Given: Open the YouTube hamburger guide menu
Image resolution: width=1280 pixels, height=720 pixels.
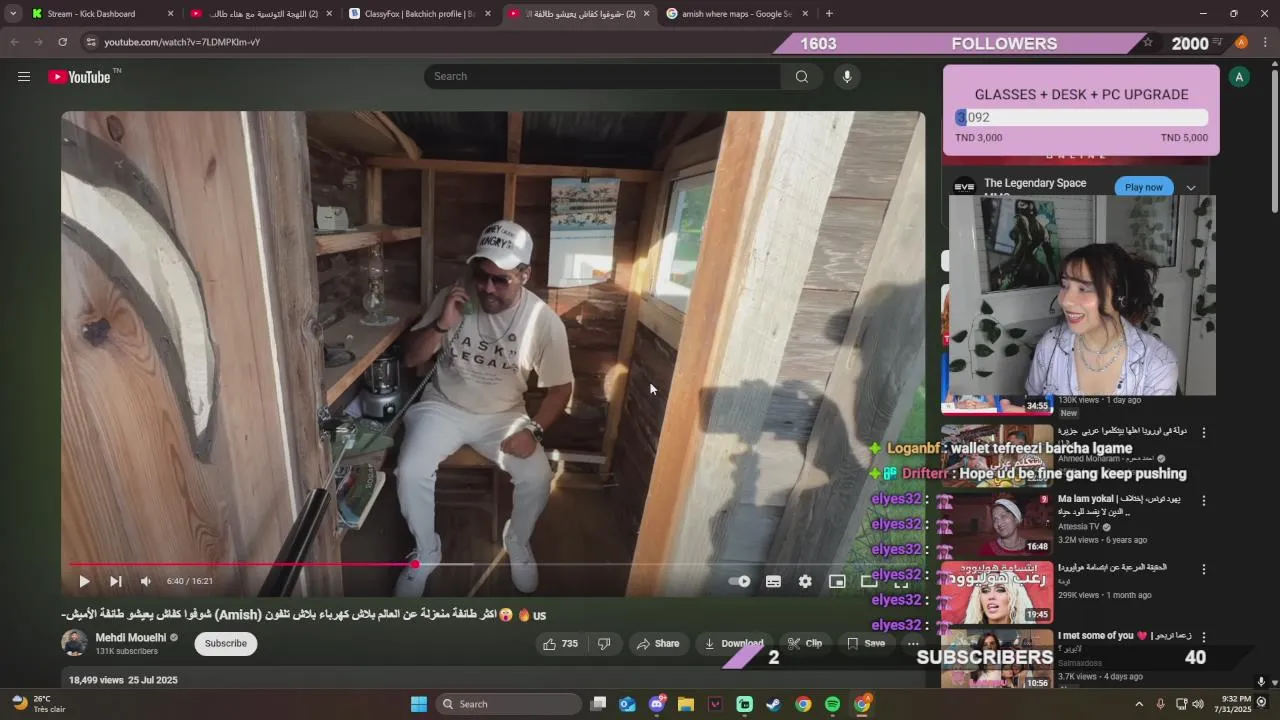Looking at the screenshot, I should pyautogui.click(x=24, y=77).
